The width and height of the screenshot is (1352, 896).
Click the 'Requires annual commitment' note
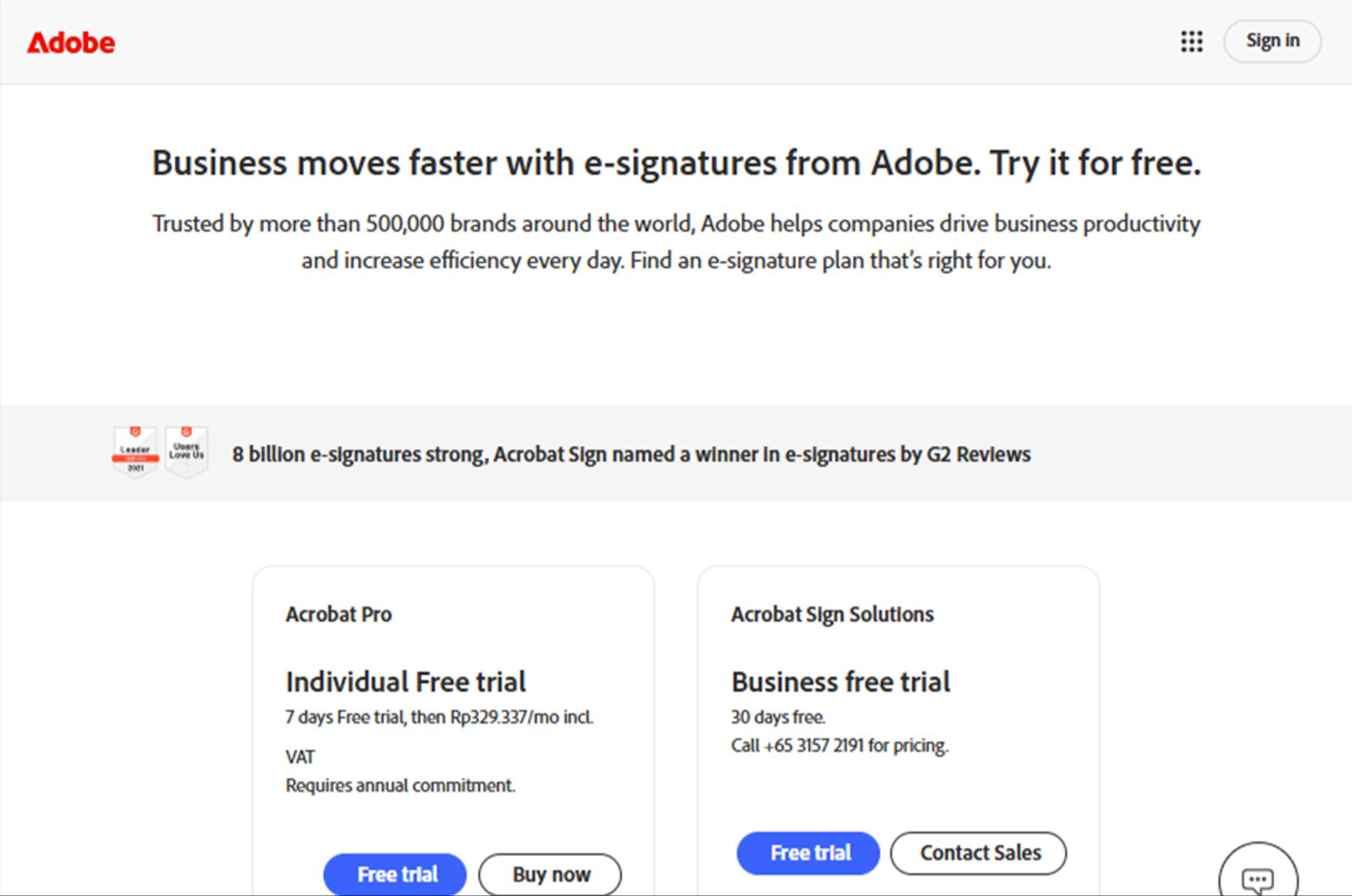click(400, 786)
